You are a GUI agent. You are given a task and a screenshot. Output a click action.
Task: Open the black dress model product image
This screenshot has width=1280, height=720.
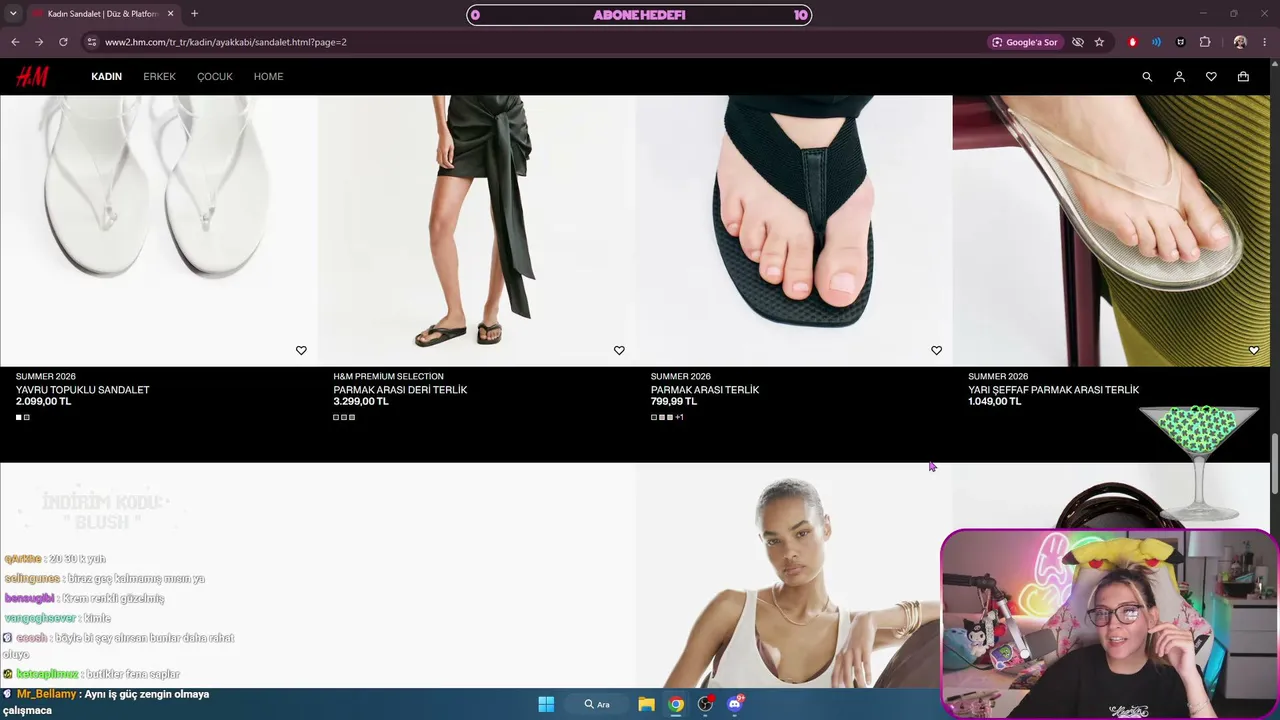[x=476, y=231]
